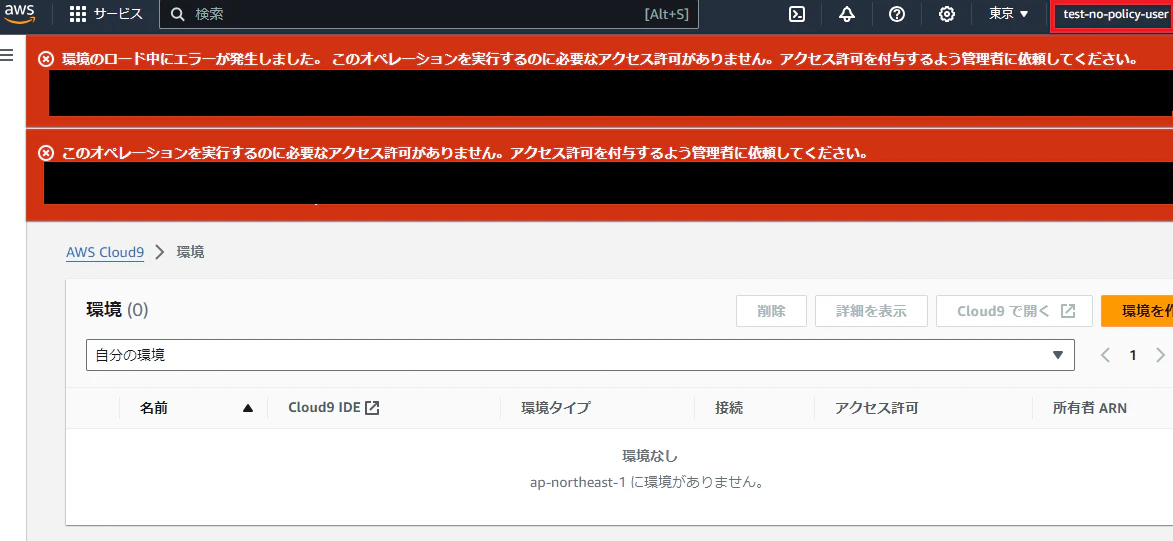The width and height of the screenshot is (1173, 541).
Task: Open the サービス services grid menu
Action: [106, 14]
